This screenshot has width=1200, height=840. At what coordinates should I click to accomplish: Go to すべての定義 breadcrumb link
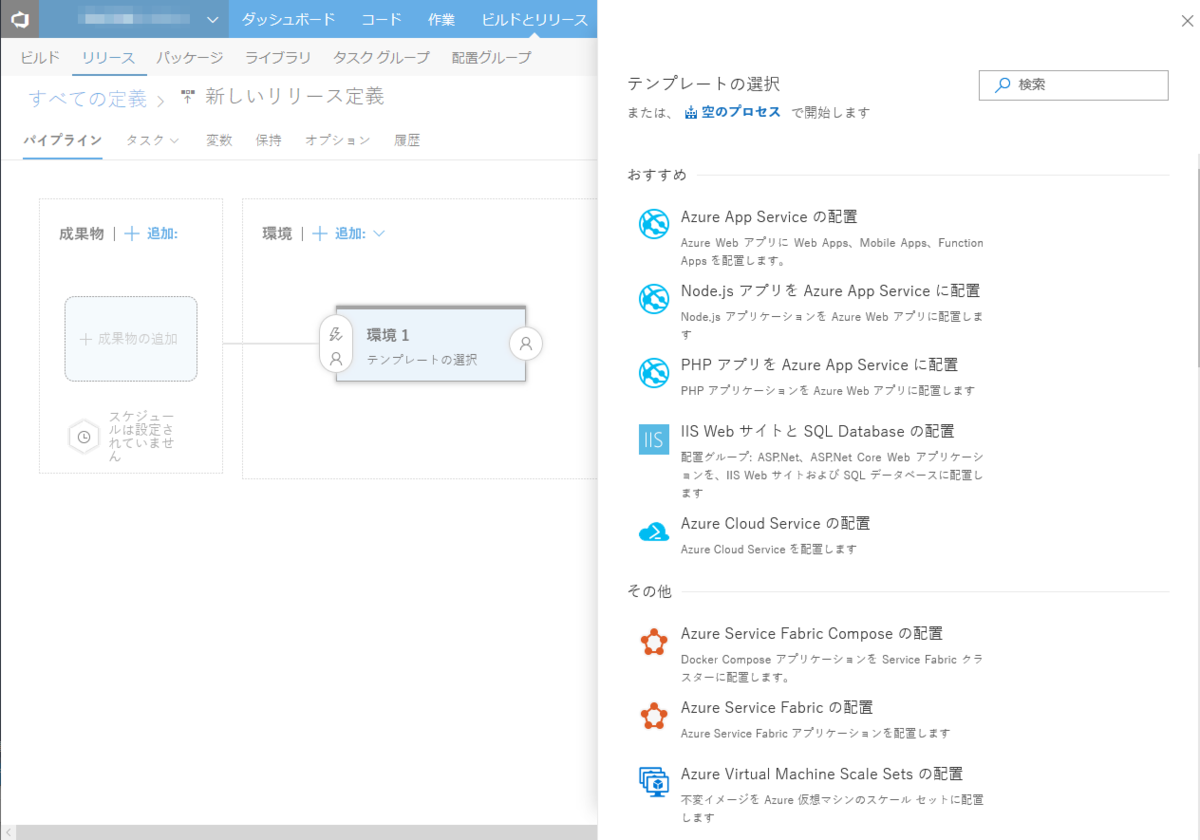pos(87,98)
